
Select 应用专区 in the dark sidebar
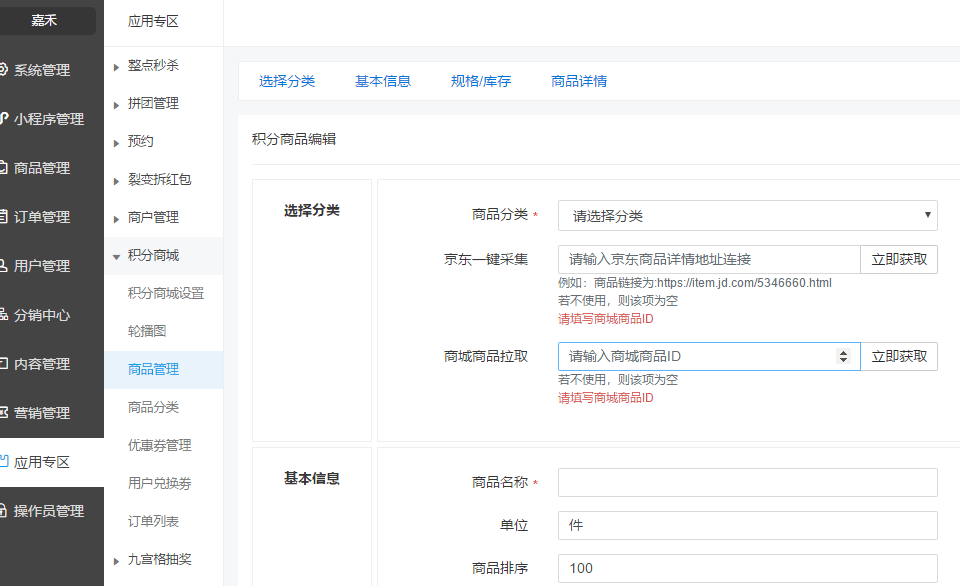pos(42,462)
